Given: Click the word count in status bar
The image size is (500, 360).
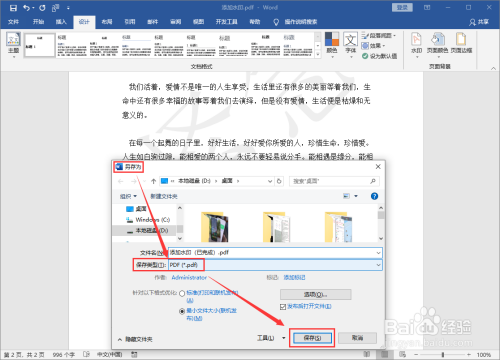Looking at the screenshot, I should pyautogui.click(x=63, y=355).
